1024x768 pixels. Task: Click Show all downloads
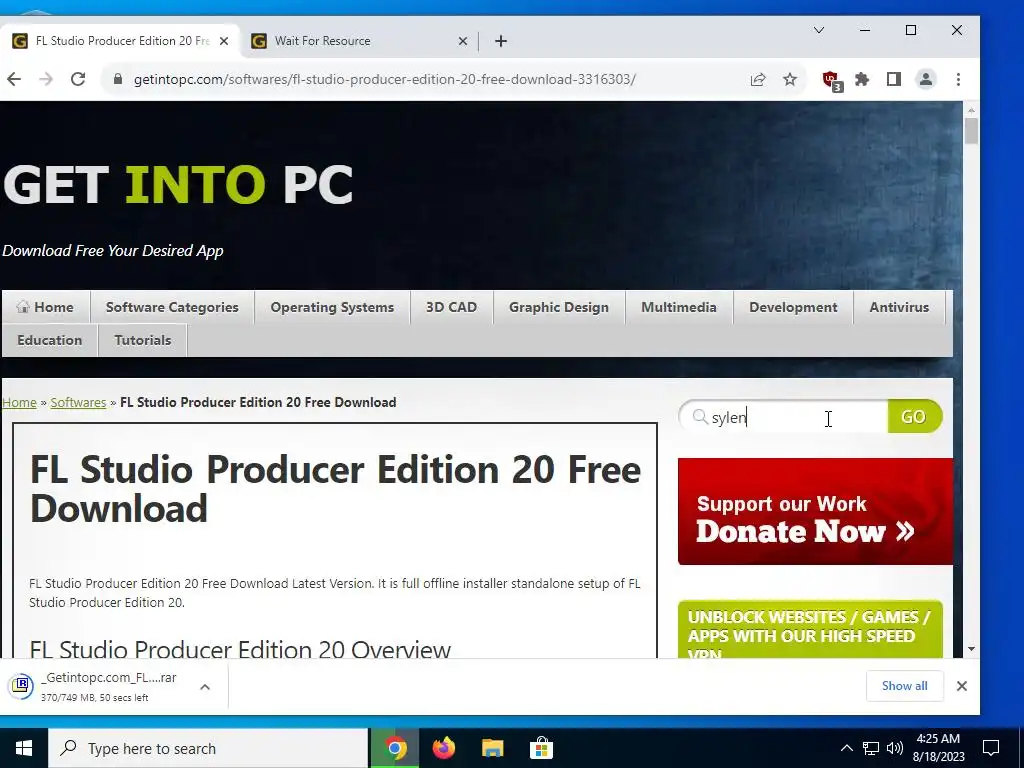tap(904, 686)
